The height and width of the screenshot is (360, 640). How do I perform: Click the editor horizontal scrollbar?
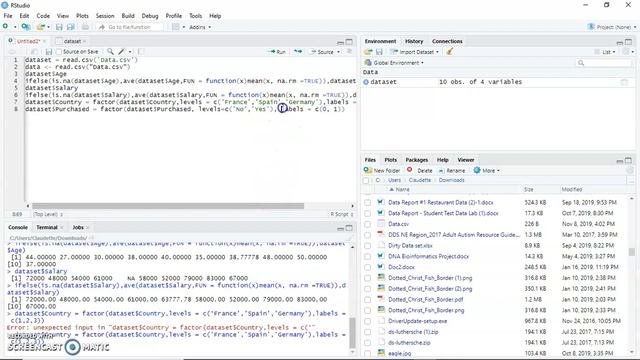[168, 206]
